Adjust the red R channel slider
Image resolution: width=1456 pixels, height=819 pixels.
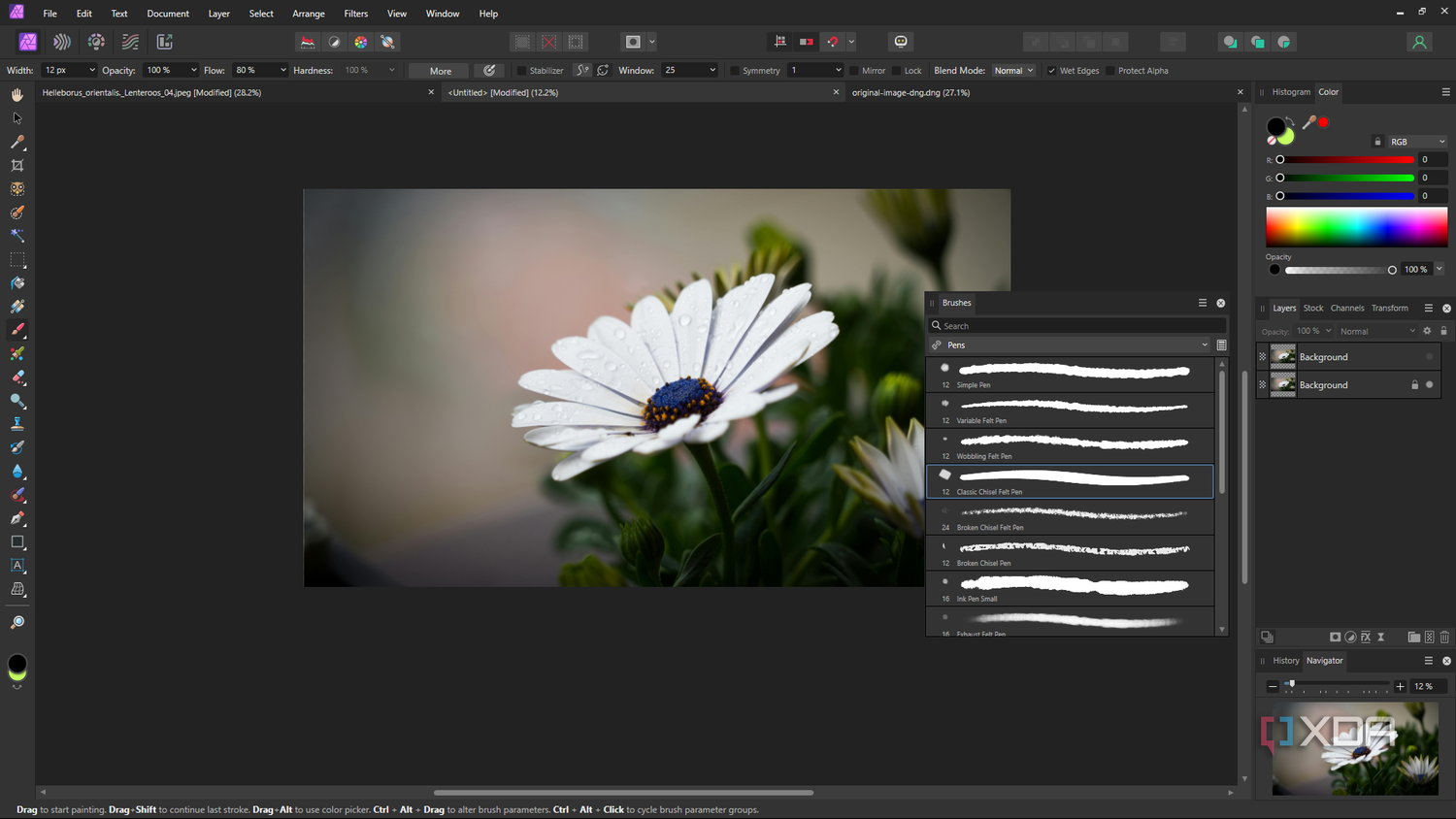pyautogui.click(x=1346, y=160)
